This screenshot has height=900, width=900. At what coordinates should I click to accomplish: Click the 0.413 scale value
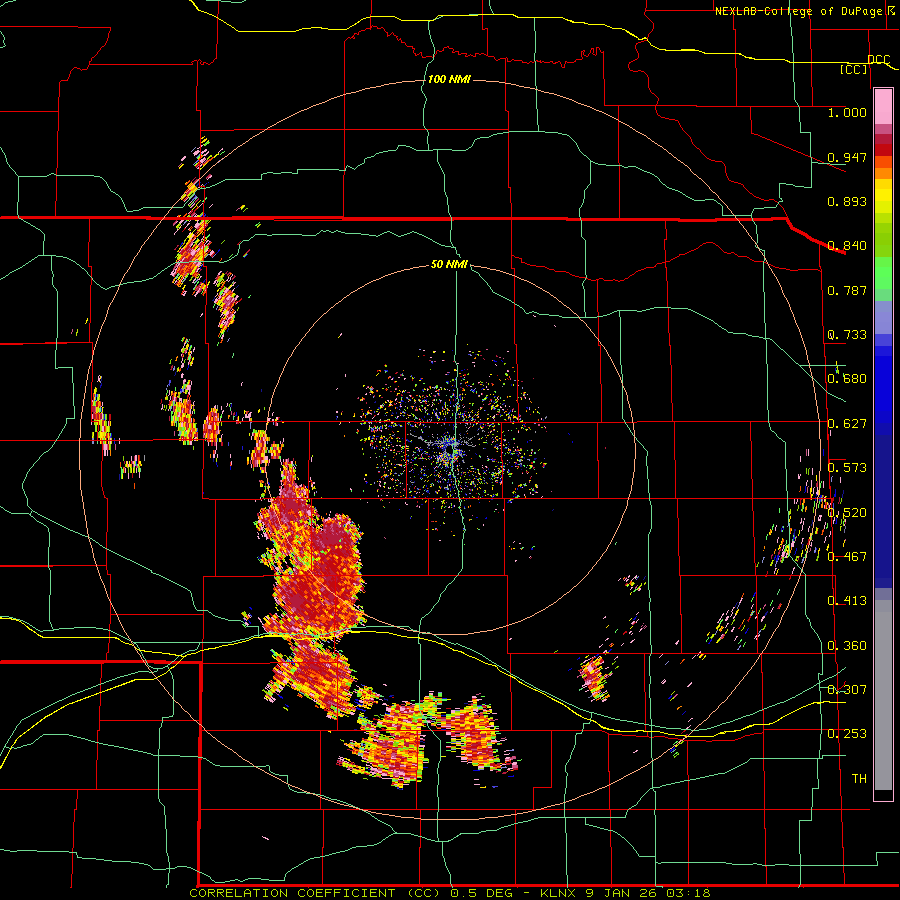847,600
